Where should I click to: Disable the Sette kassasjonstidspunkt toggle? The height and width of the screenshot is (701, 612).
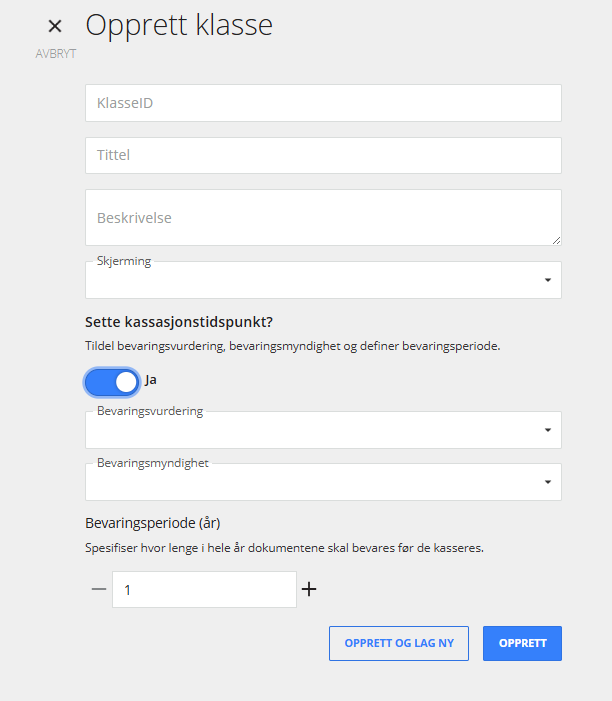[x=112, y=382]
